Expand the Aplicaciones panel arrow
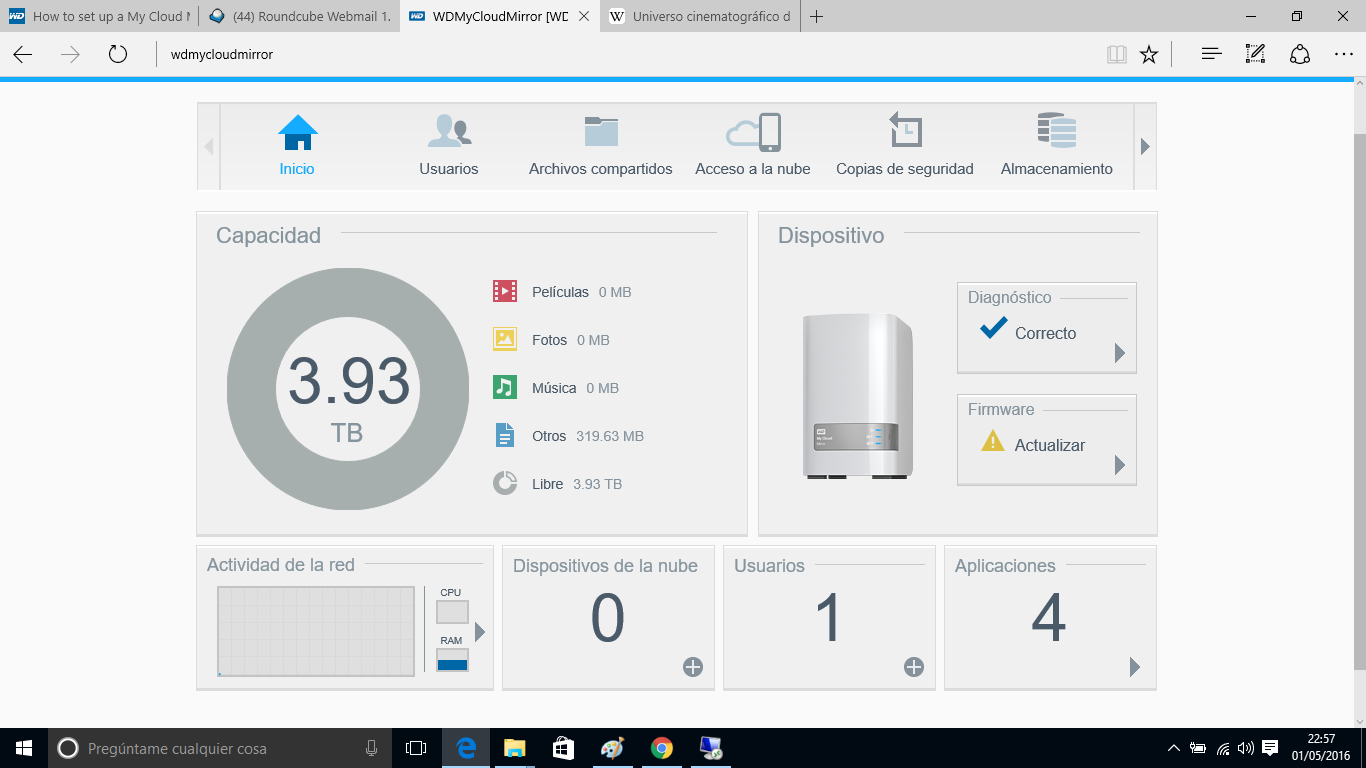Viewport: 1366px width, 768px height. [x=1135, y=667]
